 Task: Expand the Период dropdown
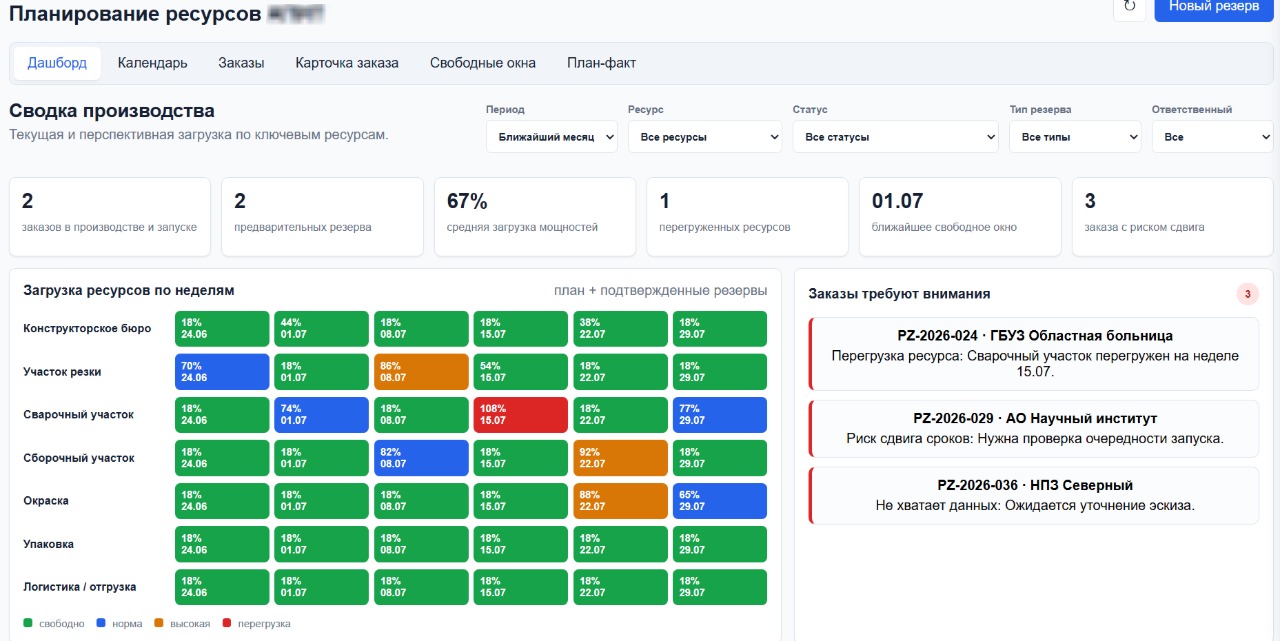[x=552, y=137]
